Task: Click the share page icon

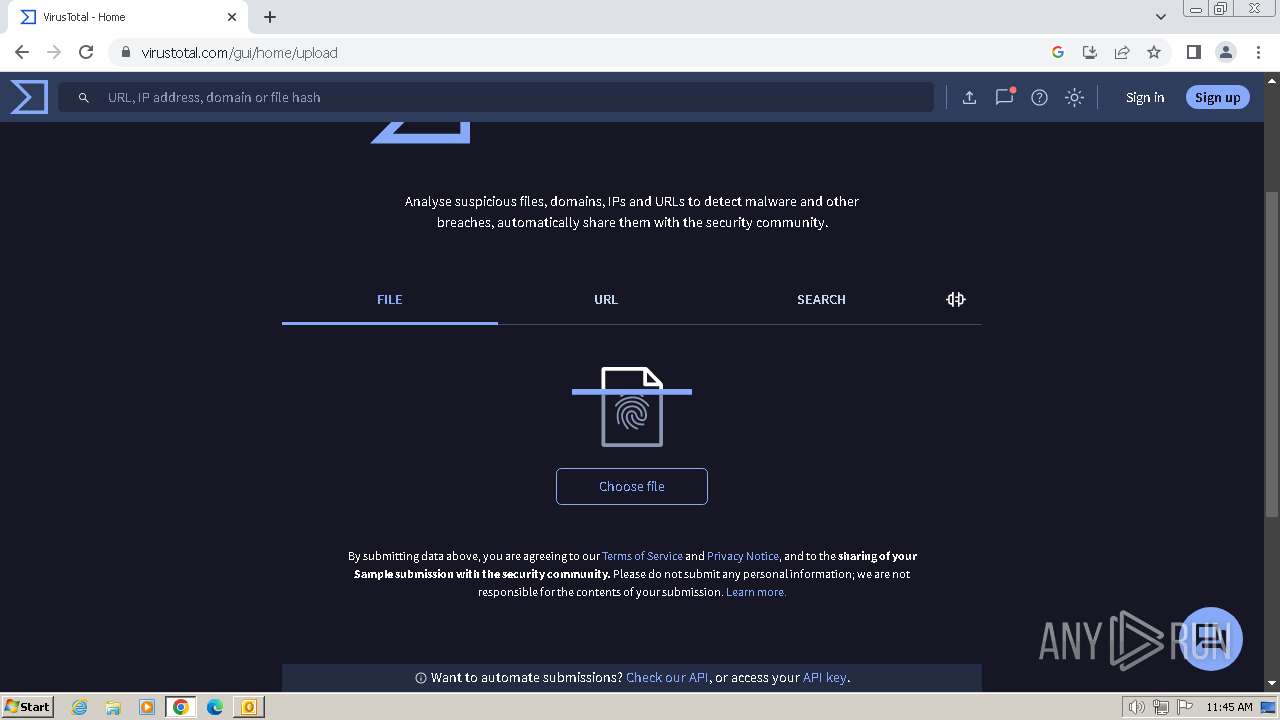Action: (x=1122, y=52)
